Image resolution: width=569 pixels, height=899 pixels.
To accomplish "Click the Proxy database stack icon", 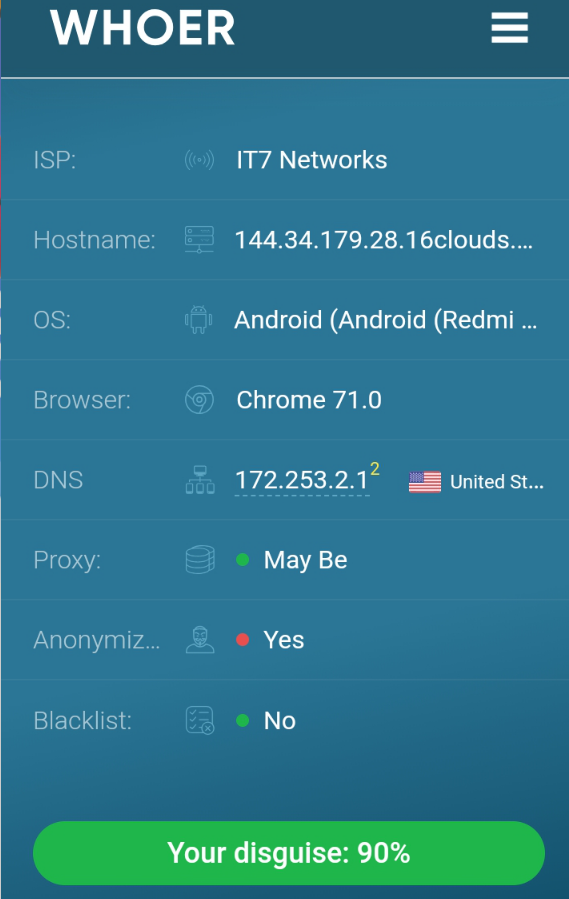I will click(200, 560).
